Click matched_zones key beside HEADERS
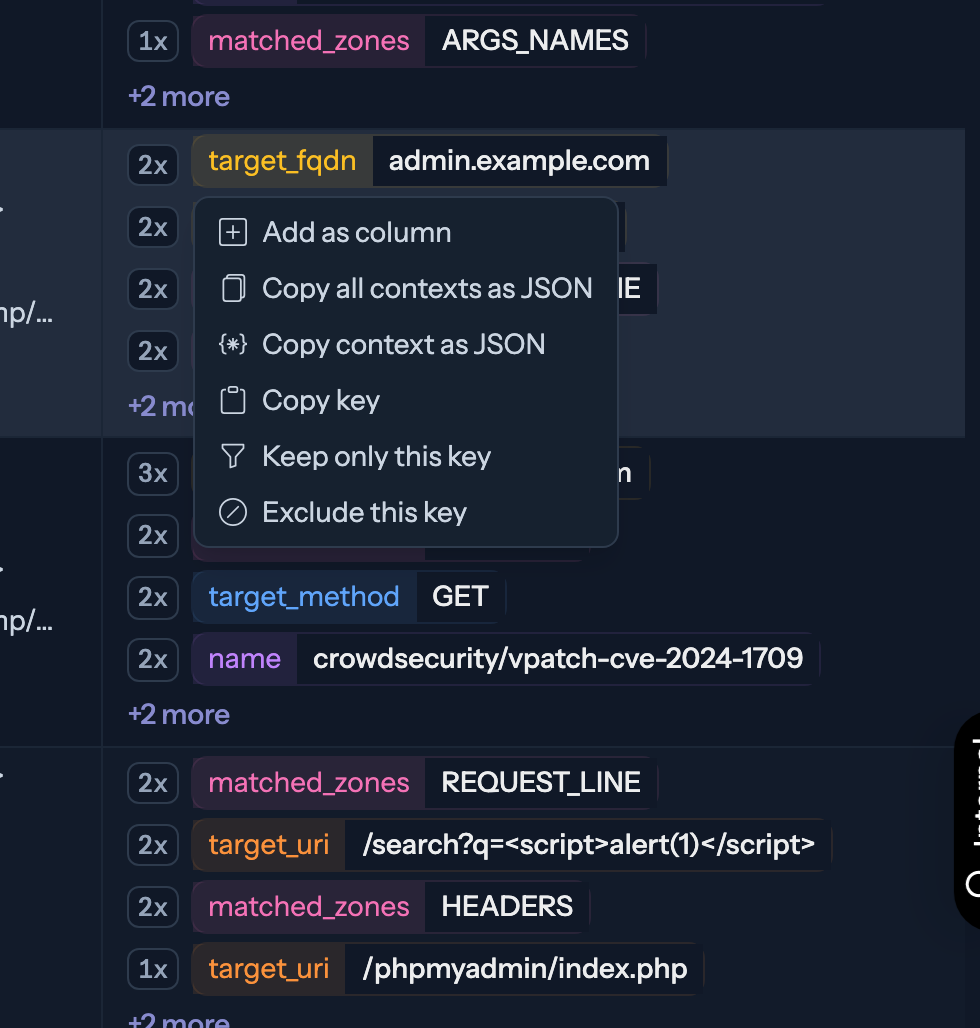This screenshot has height=1028, width=980. (x=309, y=907)
